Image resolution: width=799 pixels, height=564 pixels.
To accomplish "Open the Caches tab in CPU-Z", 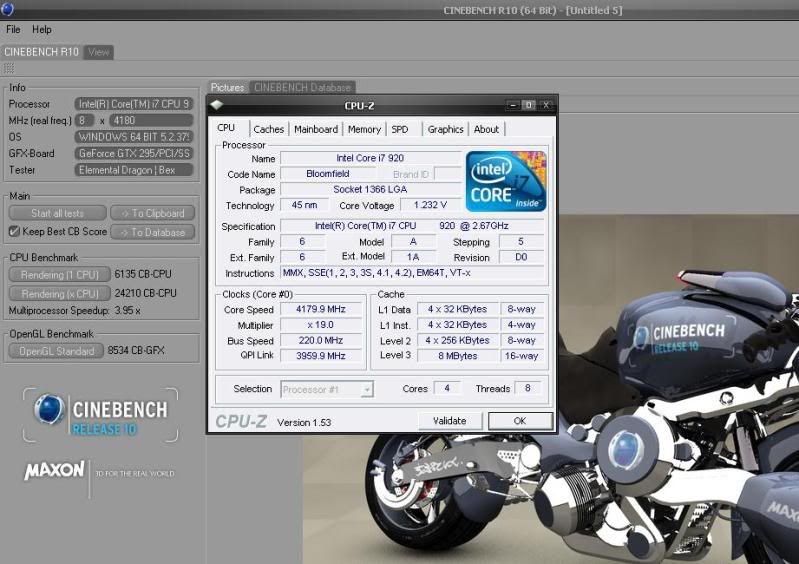I will click(x=269, y=129).
